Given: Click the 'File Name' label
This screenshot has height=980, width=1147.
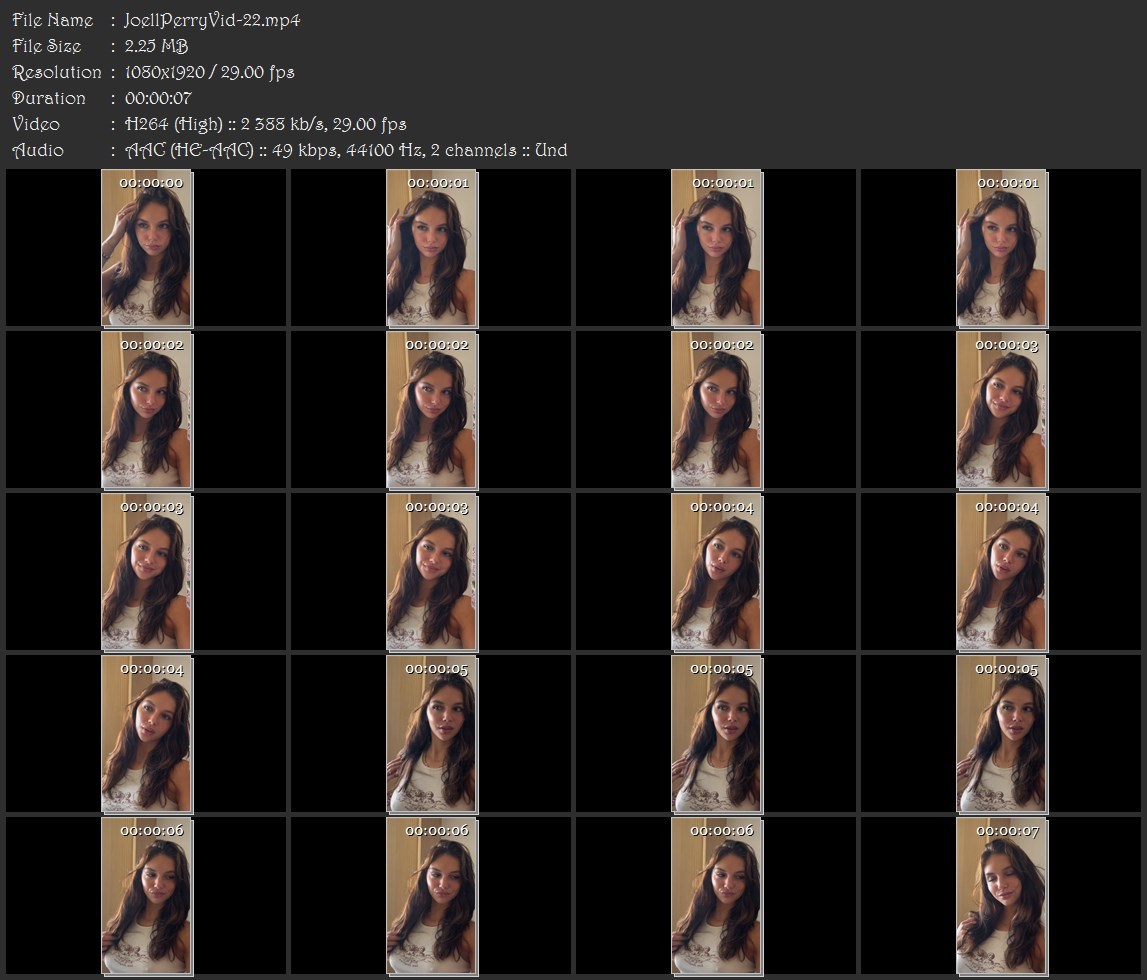Looking at the screenshot, I should [53, 20].
